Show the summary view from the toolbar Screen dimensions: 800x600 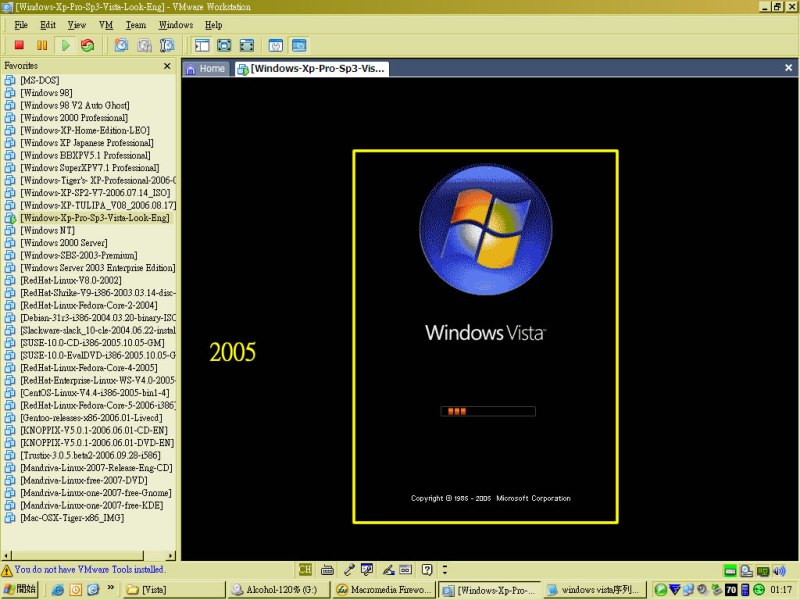click(x=276, y=45)
